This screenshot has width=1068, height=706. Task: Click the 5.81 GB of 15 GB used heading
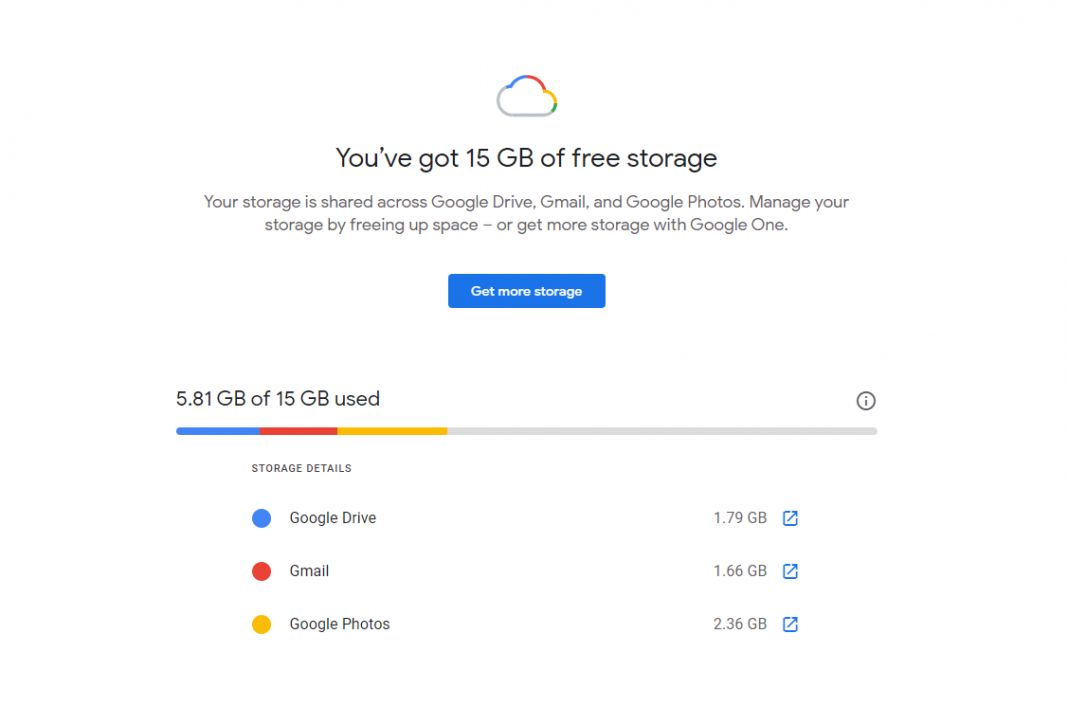(x=277, y=398)
